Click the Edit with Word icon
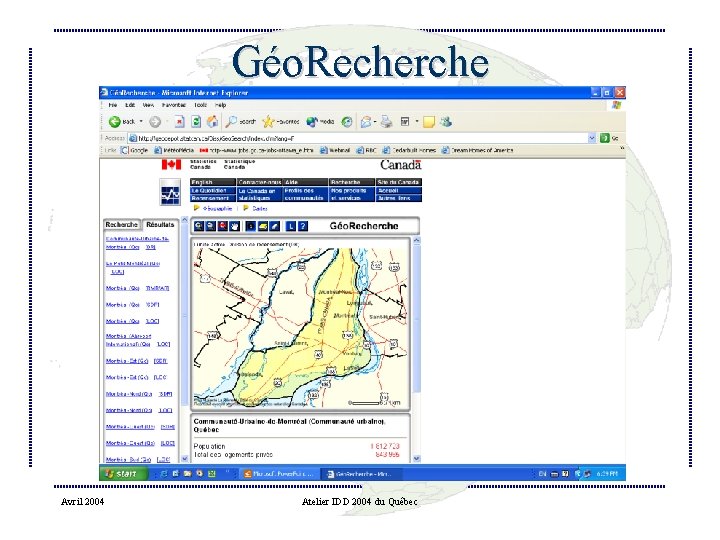 click(x=405, y=122)
